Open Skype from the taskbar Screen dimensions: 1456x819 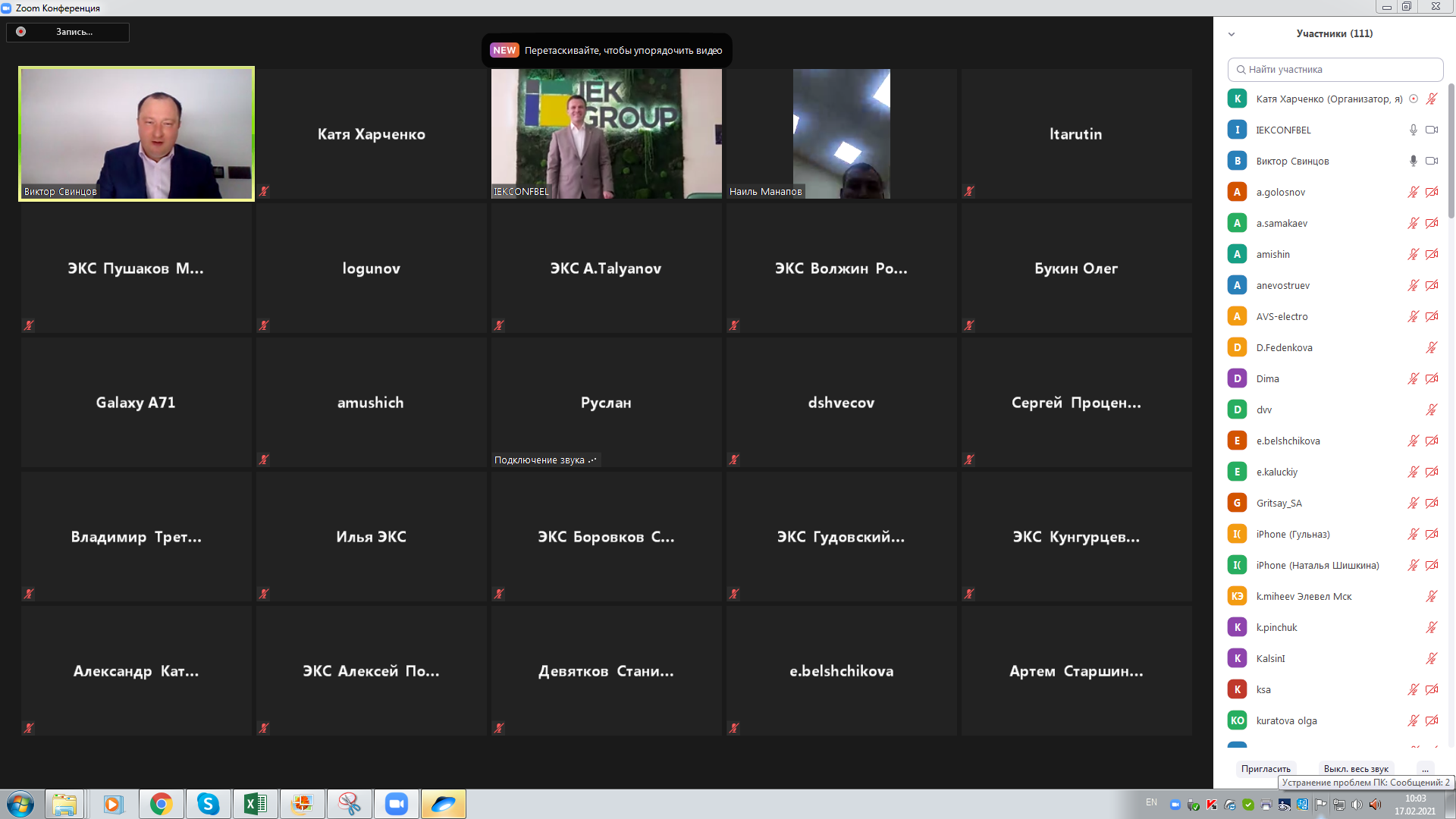point(208,804)
